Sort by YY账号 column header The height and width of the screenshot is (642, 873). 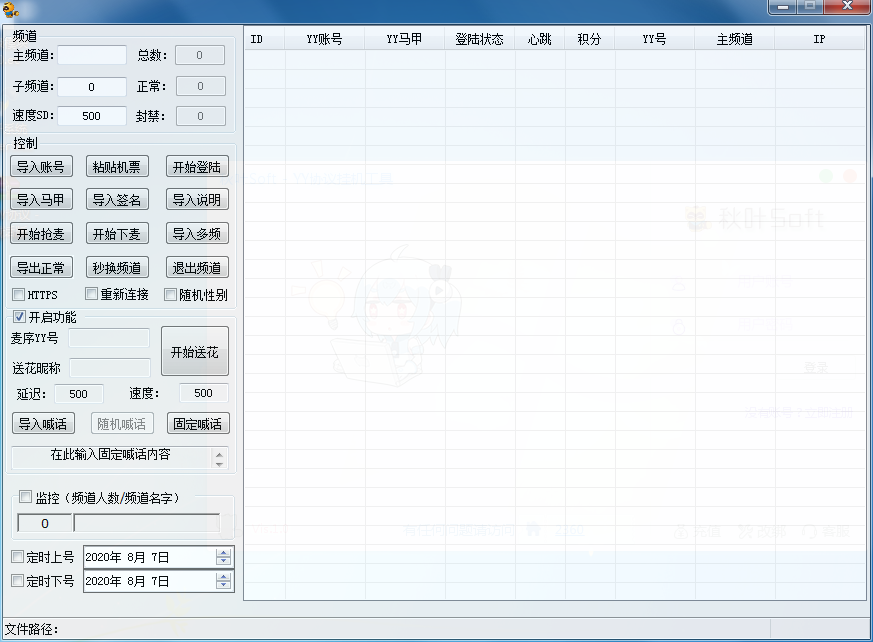click(325, 39)
